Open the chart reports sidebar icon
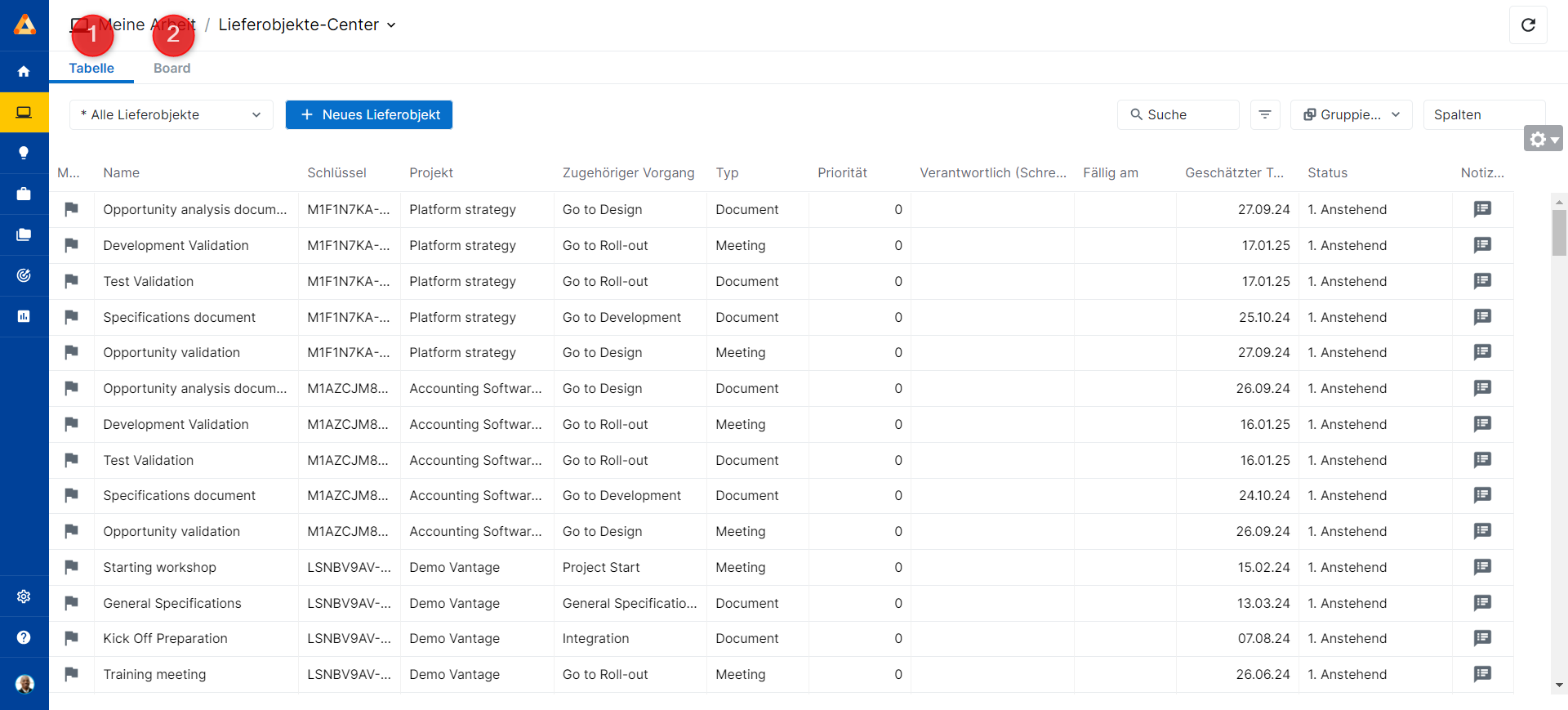Viewport: 1568px width, 710px height. [24, 316]
